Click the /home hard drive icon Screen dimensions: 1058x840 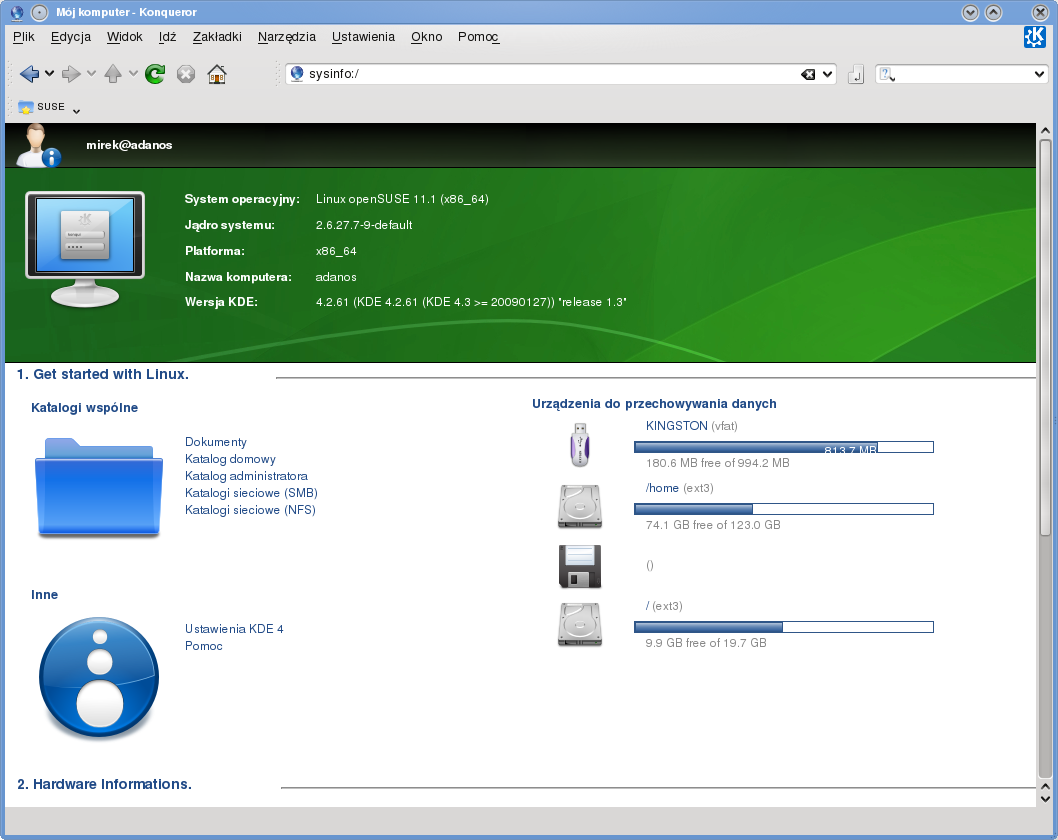580,505
